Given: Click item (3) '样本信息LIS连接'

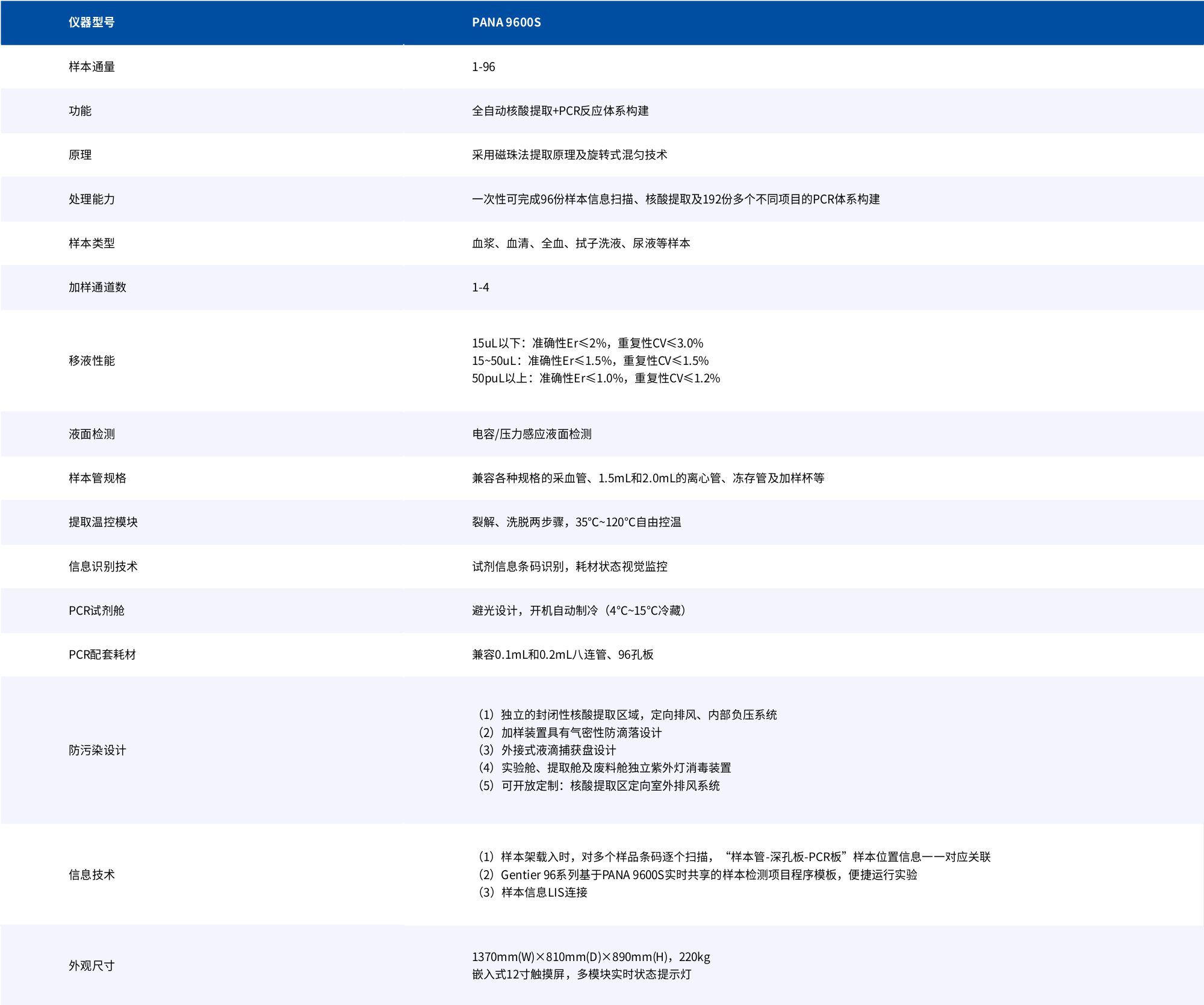Looking at the screenshot, I should [532, 892].
